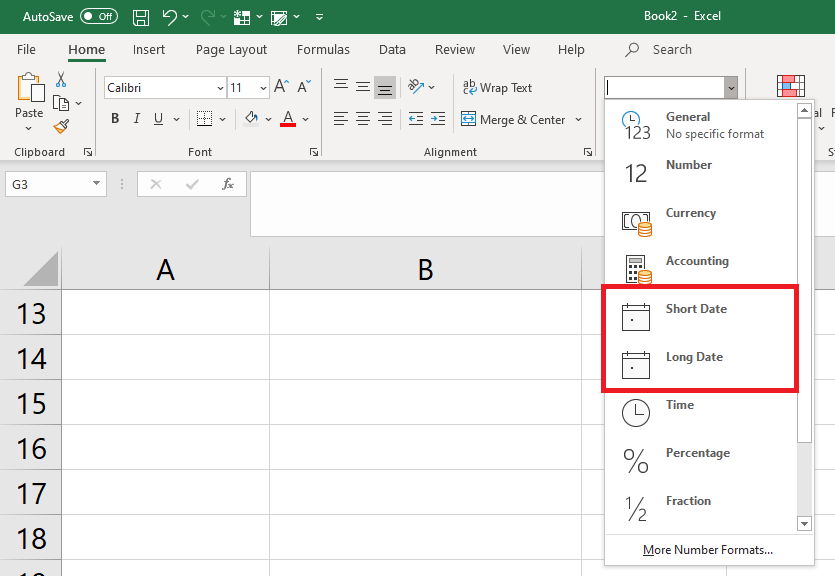Switch to the Page Layout tab
The width and height of the screenshot is (835, 576).
tap(231, 50)
